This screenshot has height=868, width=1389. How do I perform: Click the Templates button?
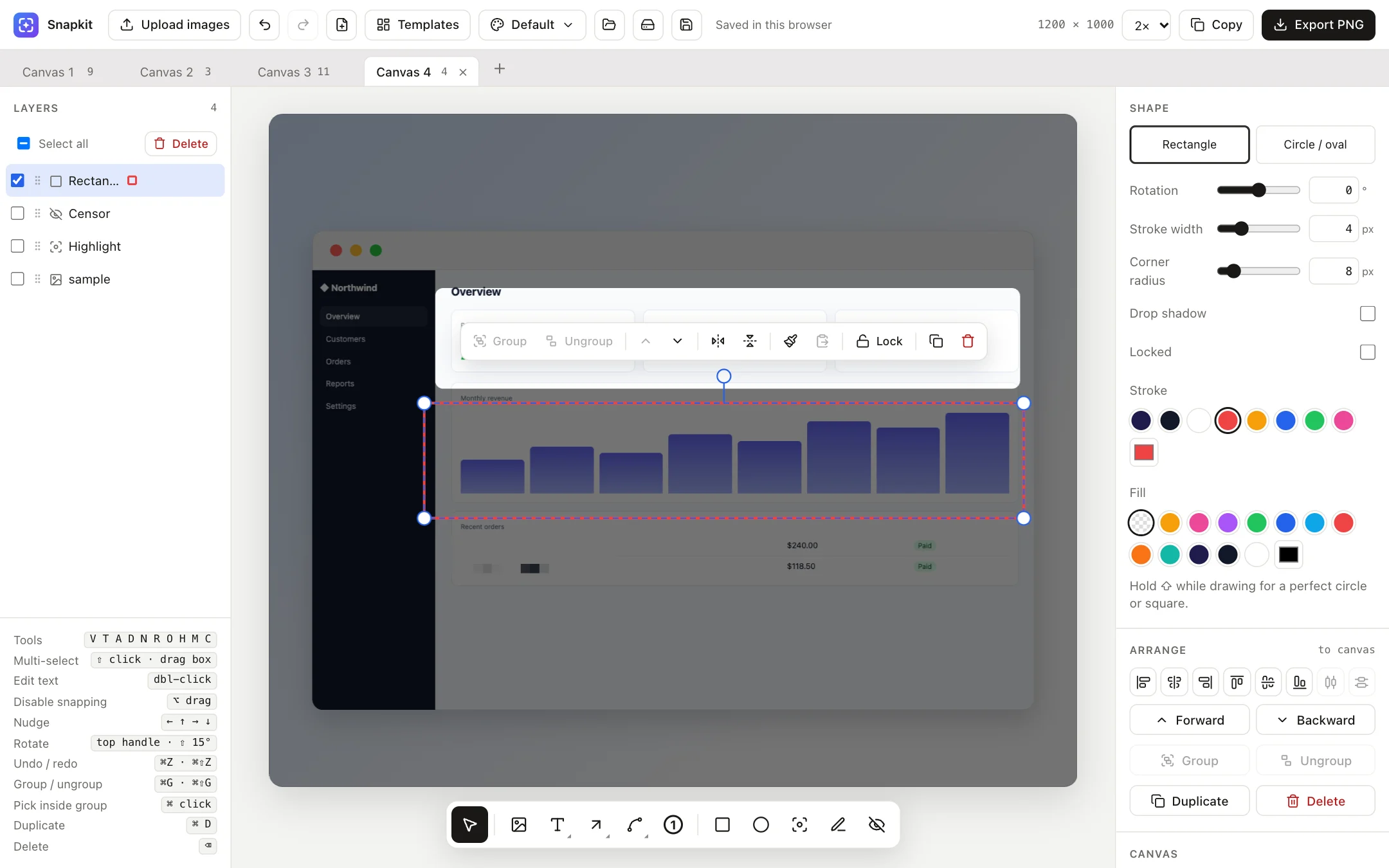tap(417, 25)
